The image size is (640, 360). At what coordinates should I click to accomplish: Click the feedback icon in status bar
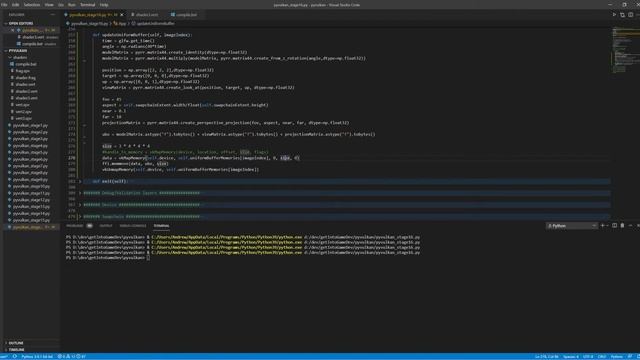pyautogui.click(x=630, y=356)
